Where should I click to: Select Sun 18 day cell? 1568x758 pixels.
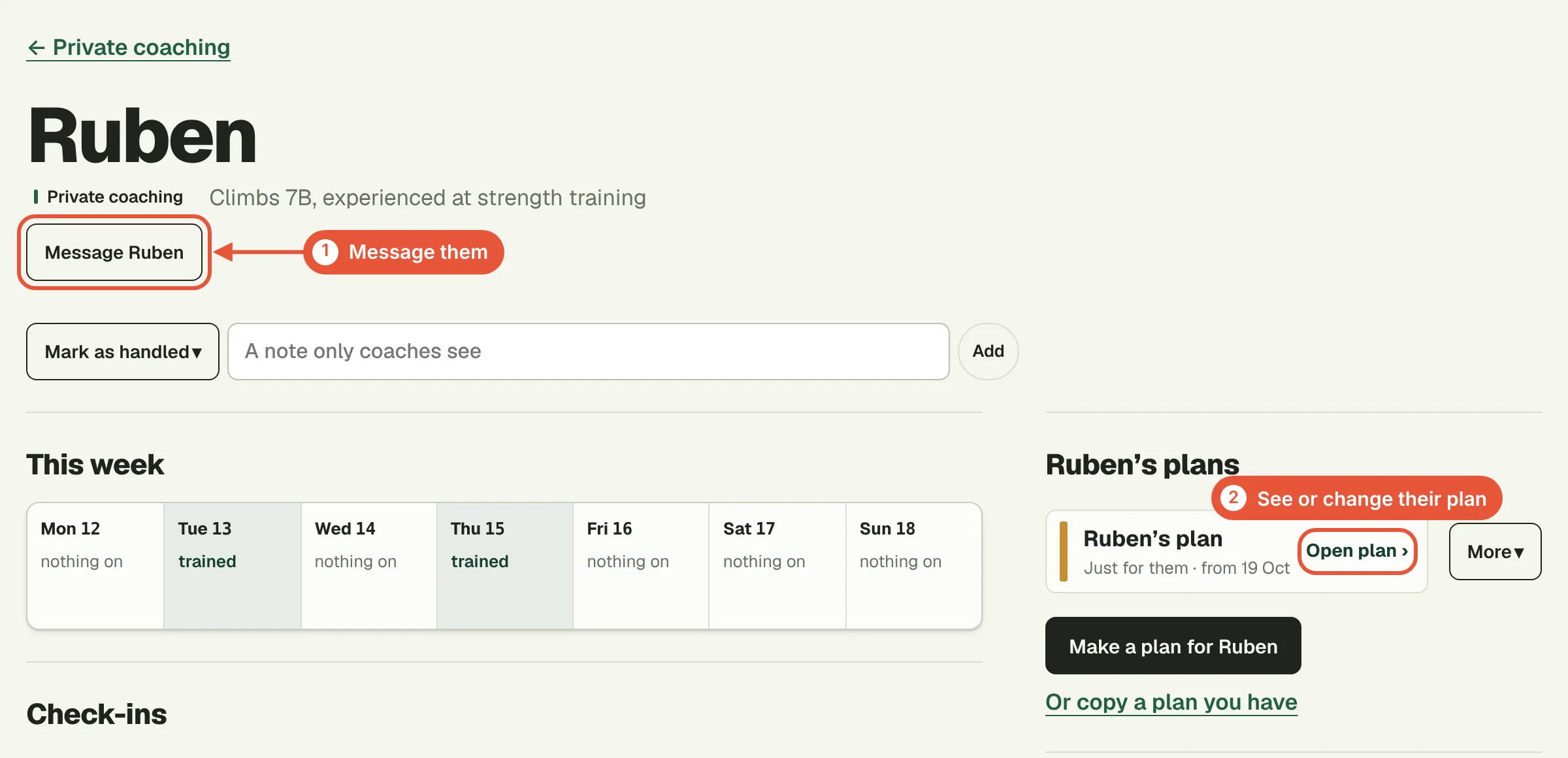[x=913, y=566]
